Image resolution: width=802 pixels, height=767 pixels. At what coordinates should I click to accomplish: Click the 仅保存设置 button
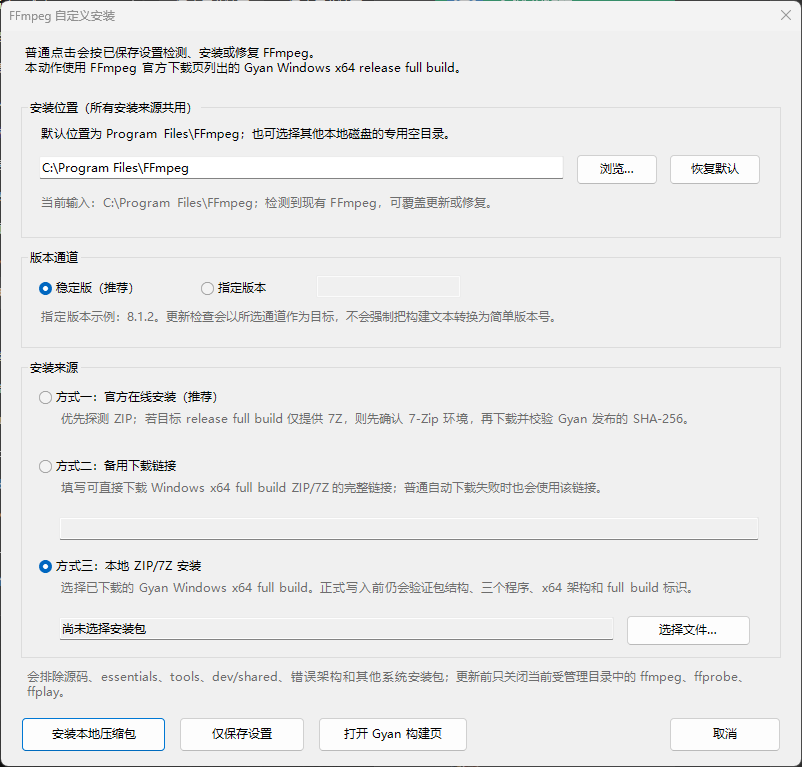(242, 734)
